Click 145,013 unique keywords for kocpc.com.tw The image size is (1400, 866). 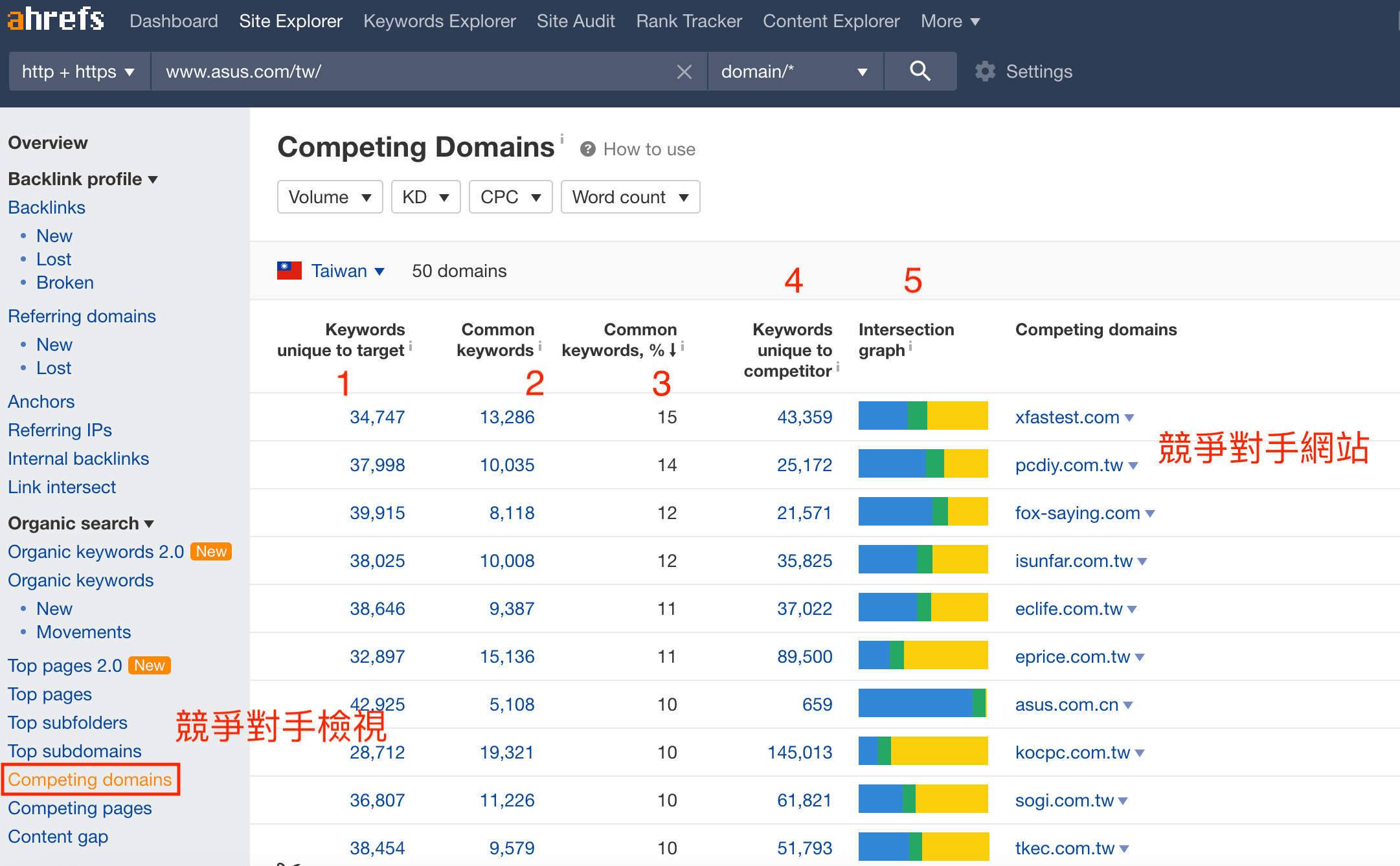point(800,752)
